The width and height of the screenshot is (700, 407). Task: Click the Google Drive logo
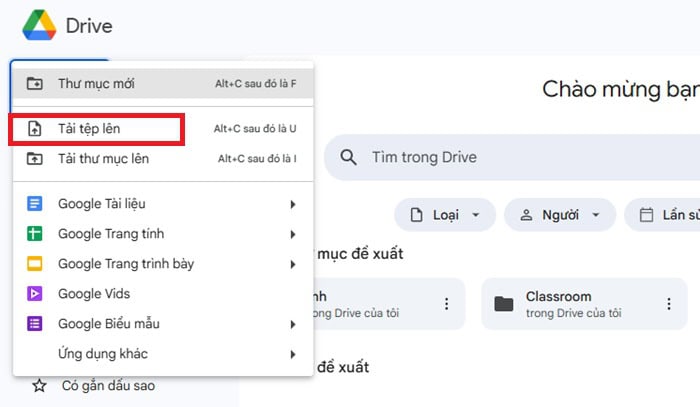[39, 25]
